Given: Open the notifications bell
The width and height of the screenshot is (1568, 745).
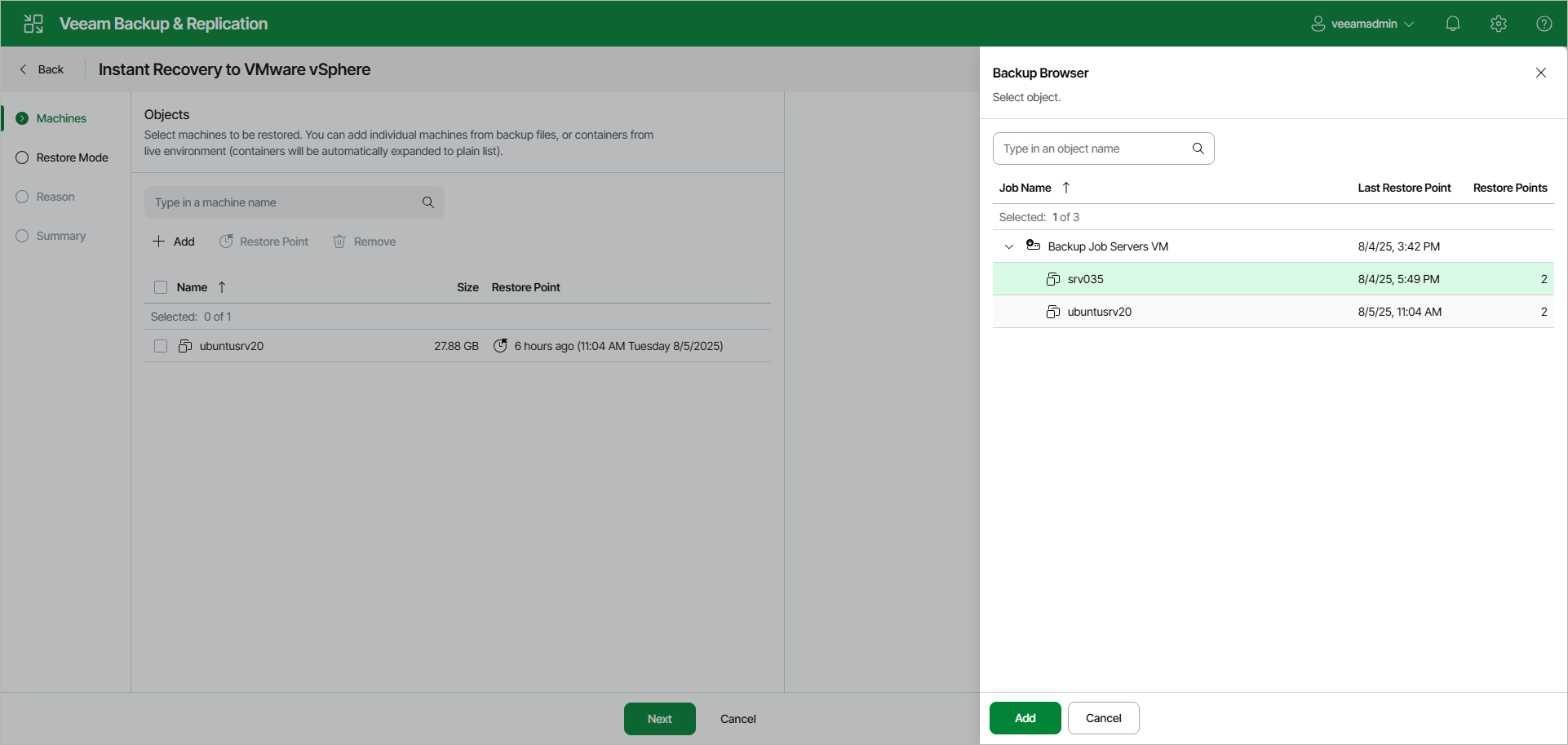Looking at the screenshot, I should (x=1453, y=24).
